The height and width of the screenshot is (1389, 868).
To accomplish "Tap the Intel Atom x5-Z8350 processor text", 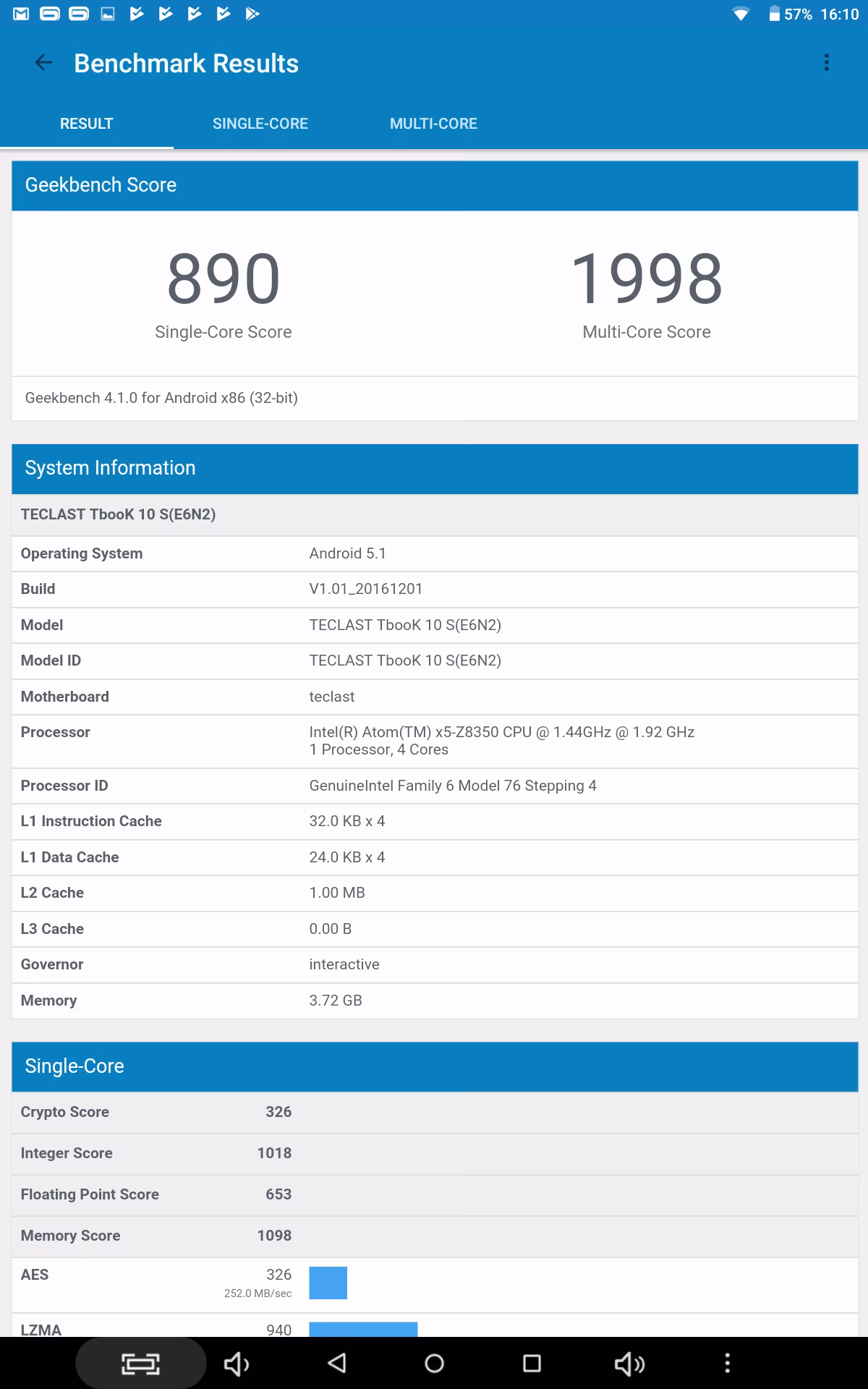I will click(x=501, y=732).
